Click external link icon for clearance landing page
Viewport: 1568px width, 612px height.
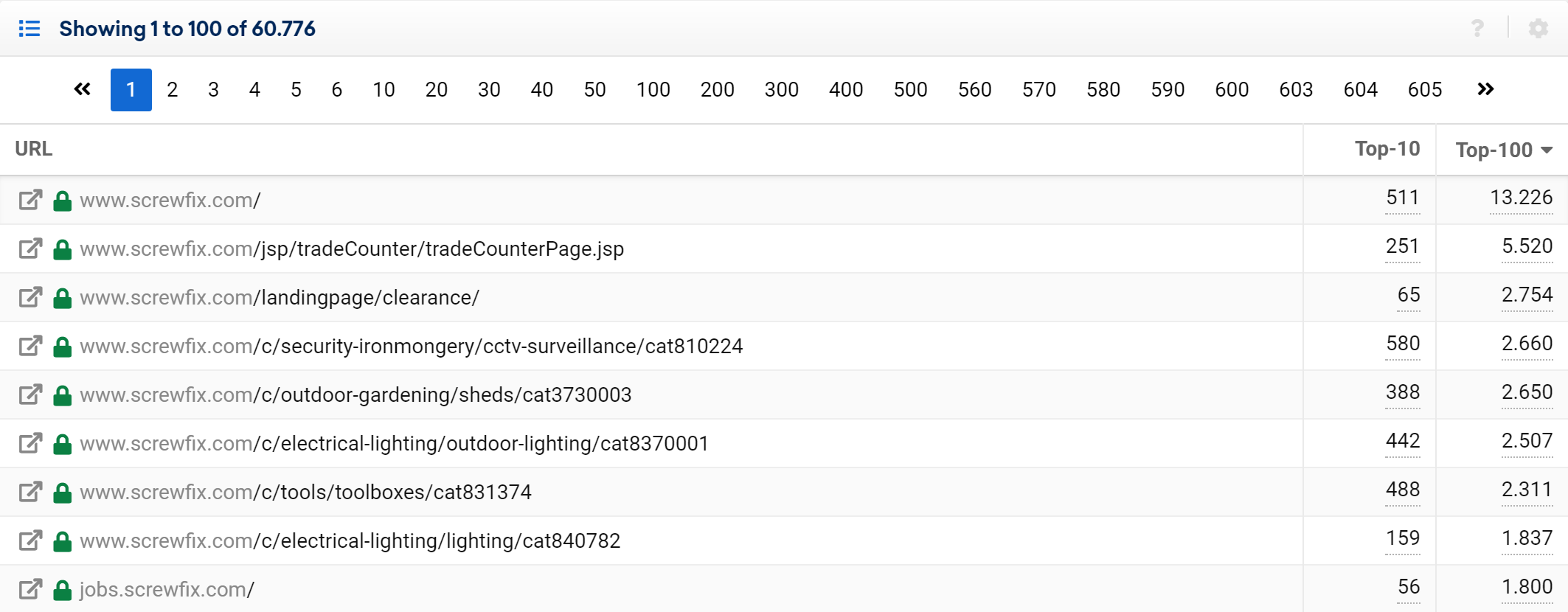point(30,297)
